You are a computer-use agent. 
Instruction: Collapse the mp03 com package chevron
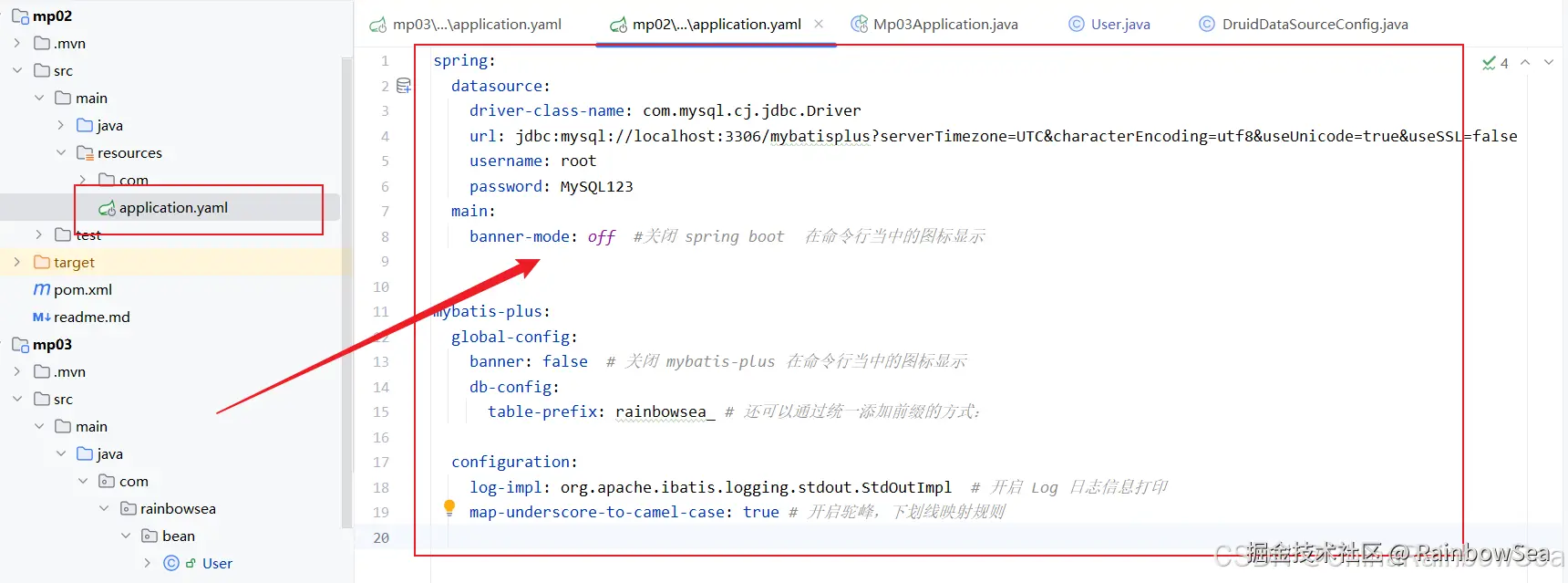pyautogui.click(x=83, y=481)
